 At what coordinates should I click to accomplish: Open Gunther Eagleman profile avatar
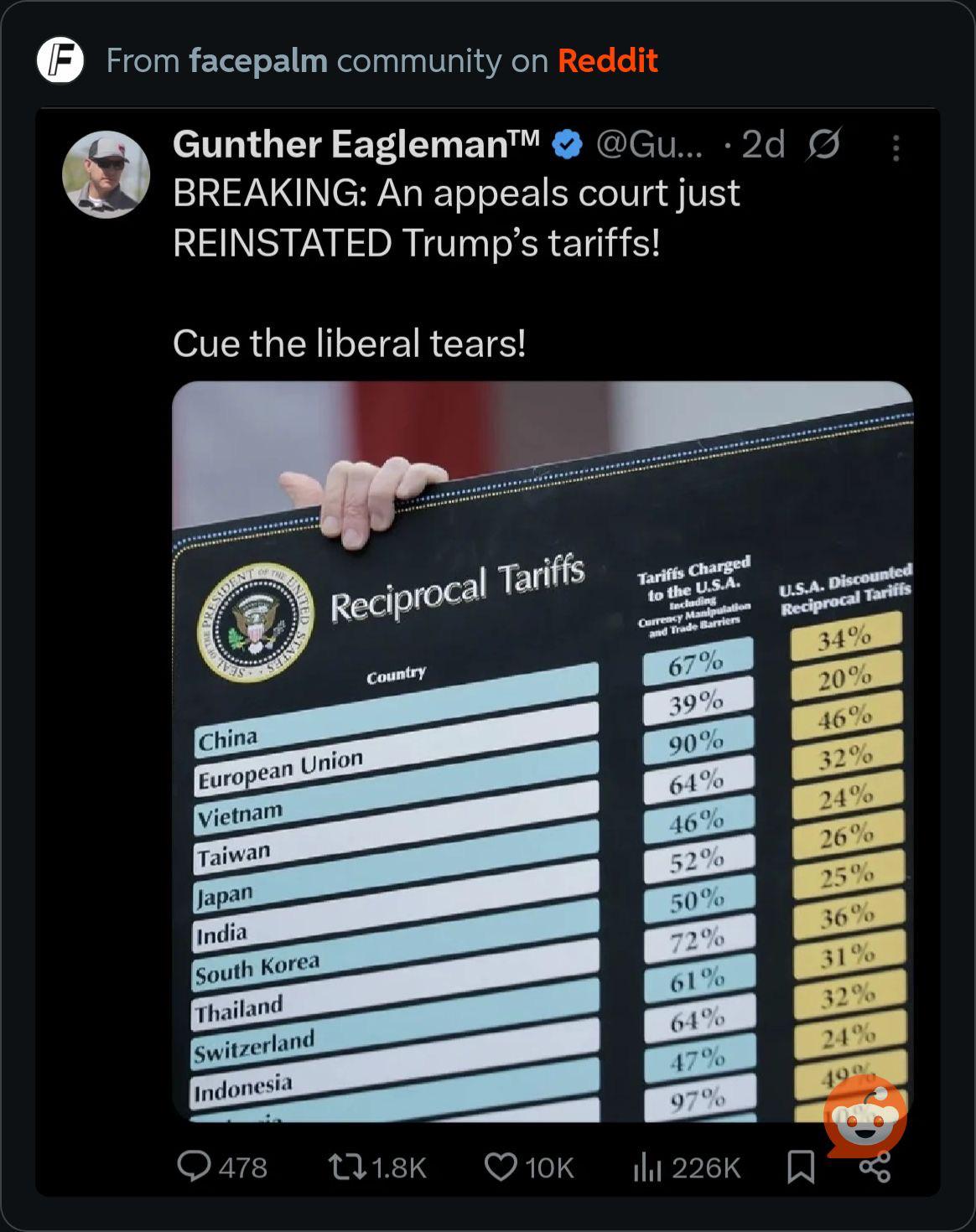pyautogui.click(x=106, y=174)
